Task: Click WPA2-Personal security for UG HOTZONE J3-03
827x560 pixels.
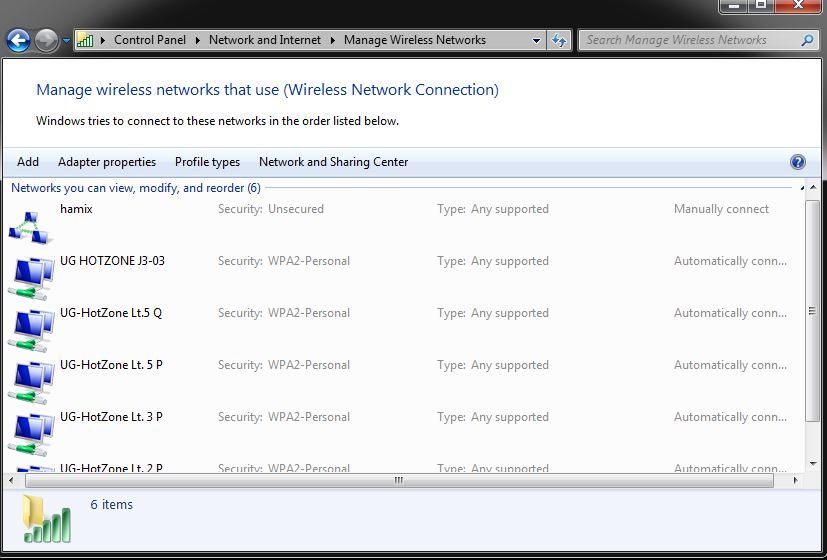Action: (x=309, y=260)
